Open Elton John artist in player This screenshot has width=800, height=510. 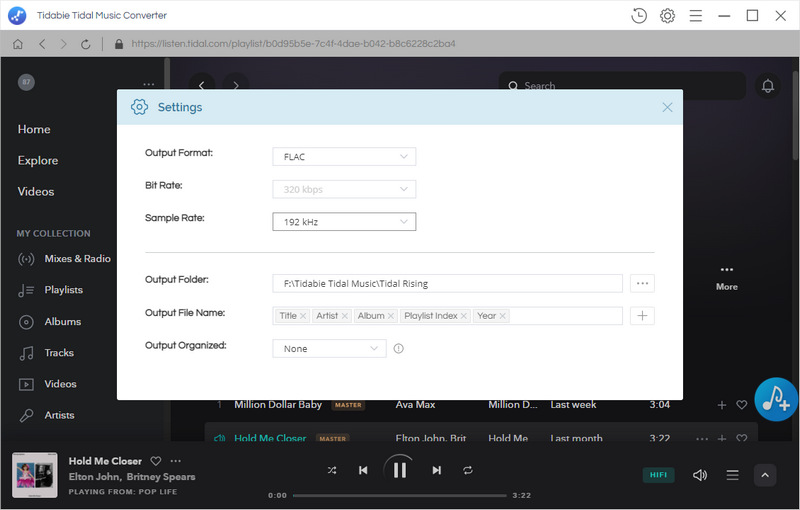[x=94, y=477]
